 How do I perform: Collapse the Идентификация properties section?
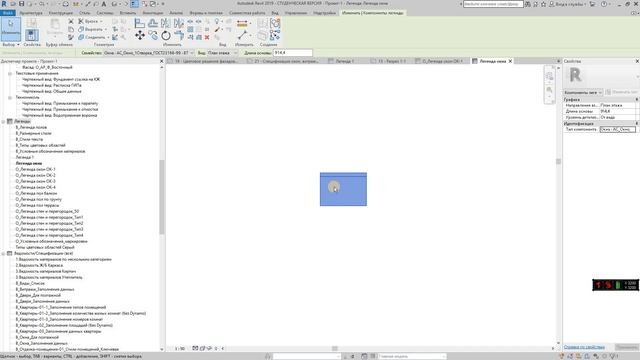point(636,123)
